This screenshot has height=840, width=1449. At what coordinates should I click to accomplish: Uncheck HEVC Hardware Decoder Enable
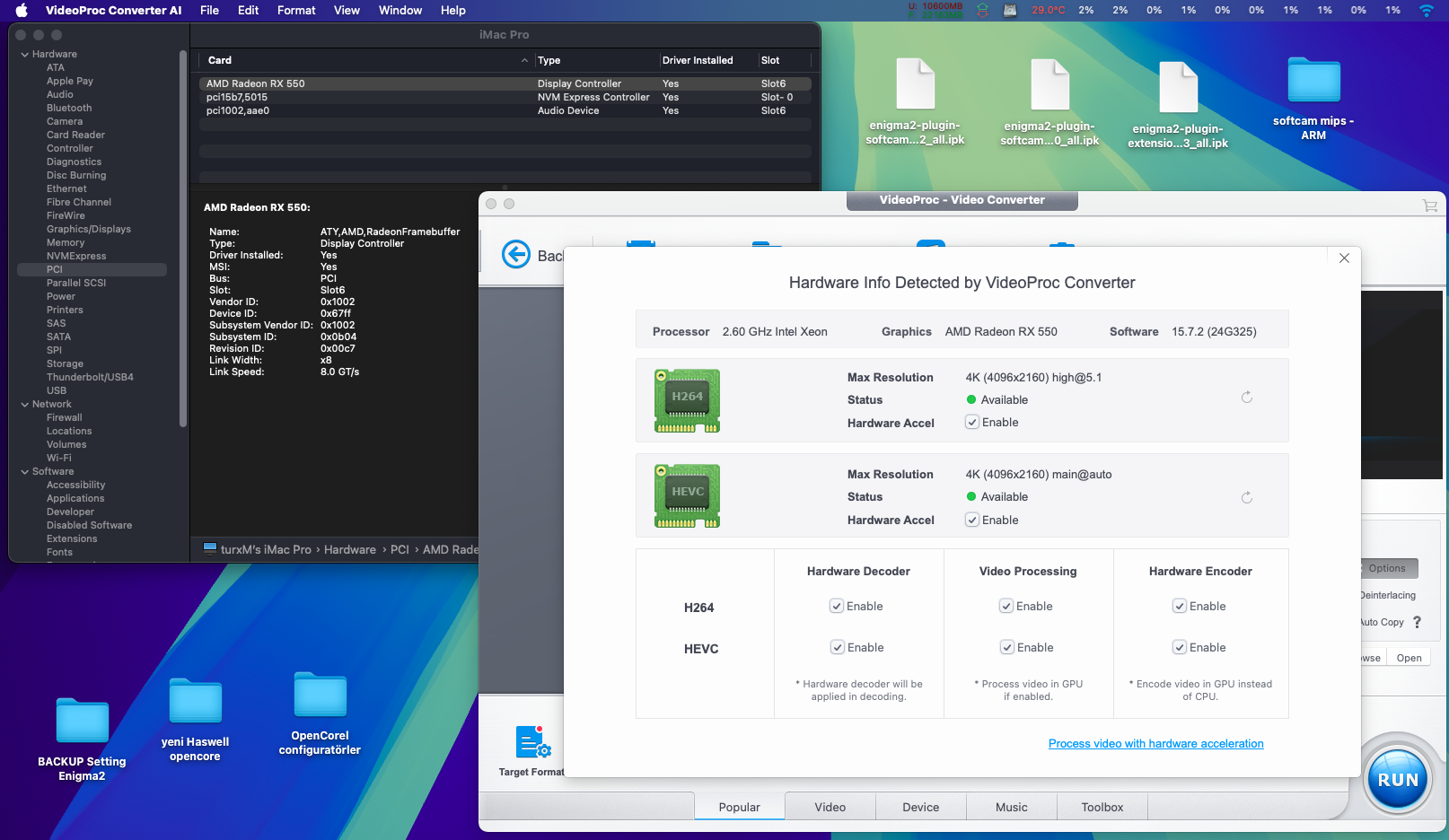[x=838, y=648]
